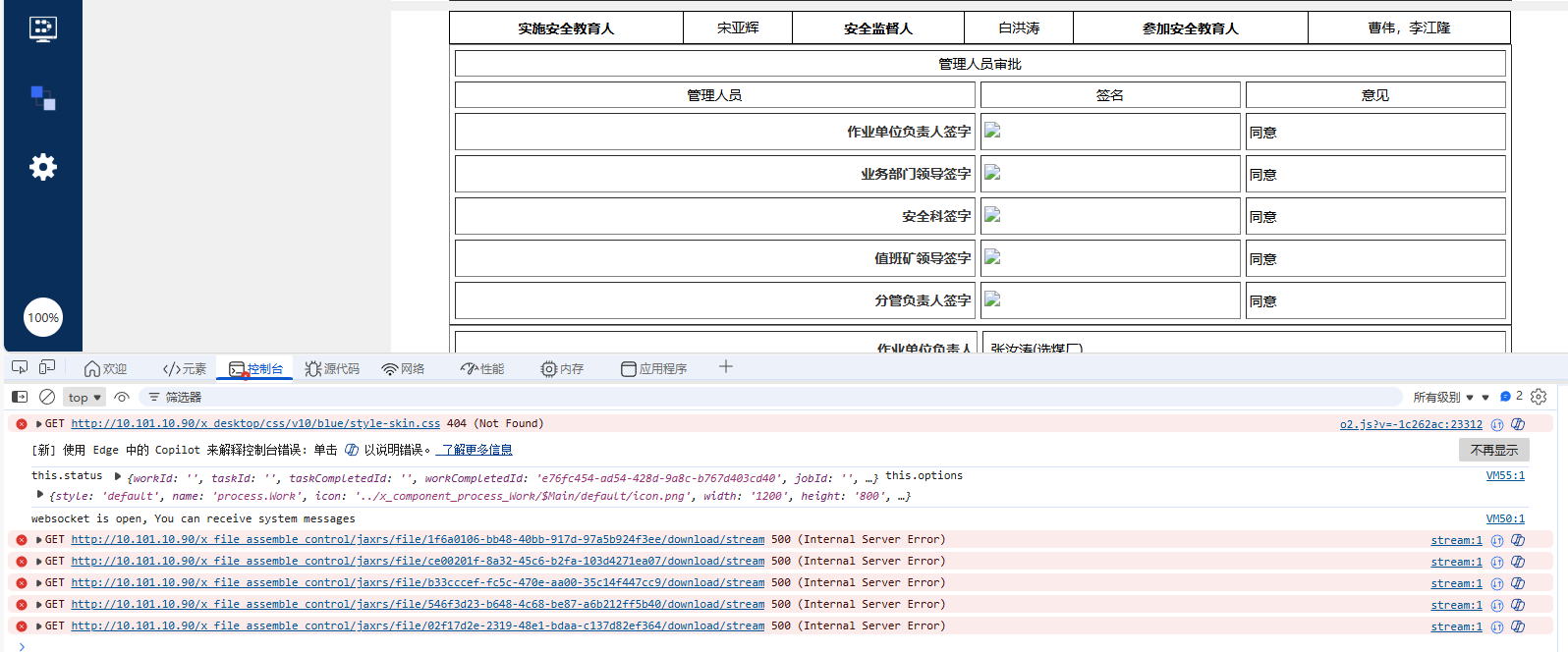1568x652 pixels.
Task: Clear the console with the ban icon
Action: click(47, 397)
